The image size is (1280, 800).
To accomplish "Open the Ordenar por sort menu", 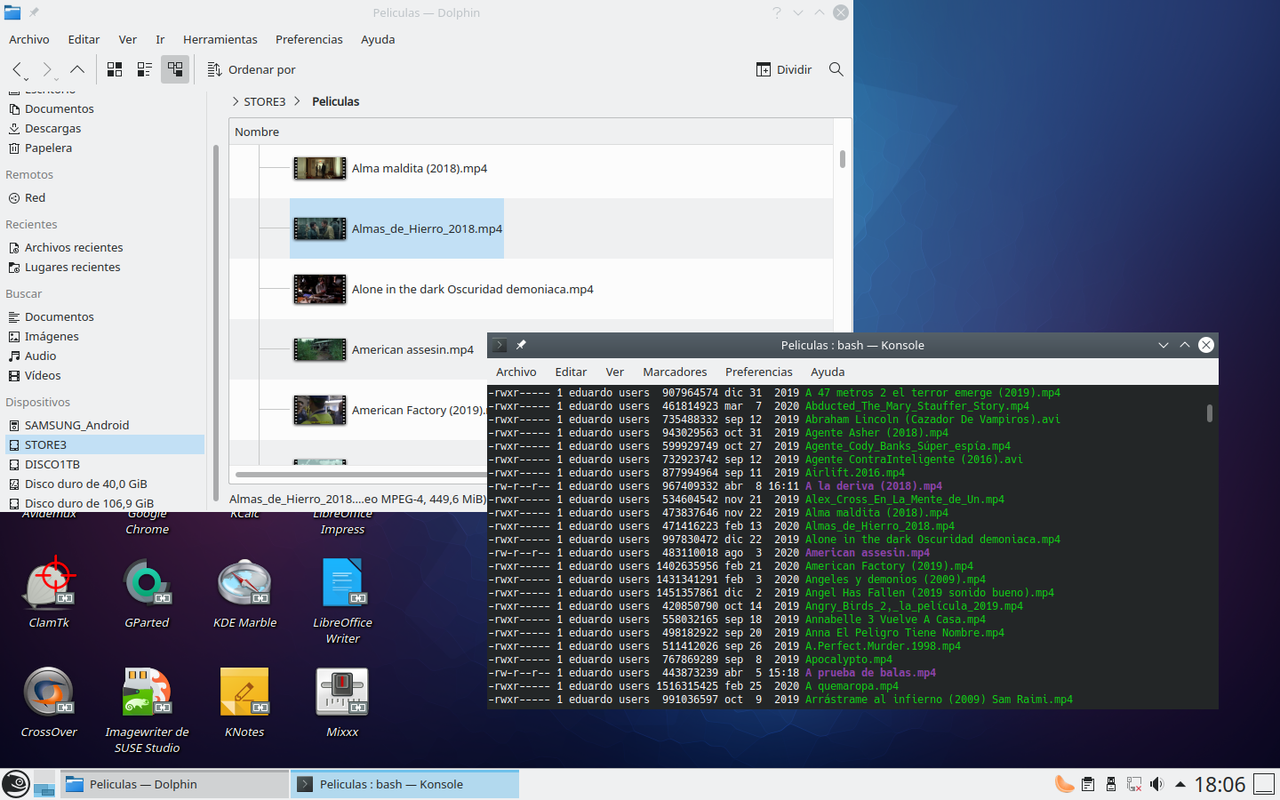I will point(251,69).
